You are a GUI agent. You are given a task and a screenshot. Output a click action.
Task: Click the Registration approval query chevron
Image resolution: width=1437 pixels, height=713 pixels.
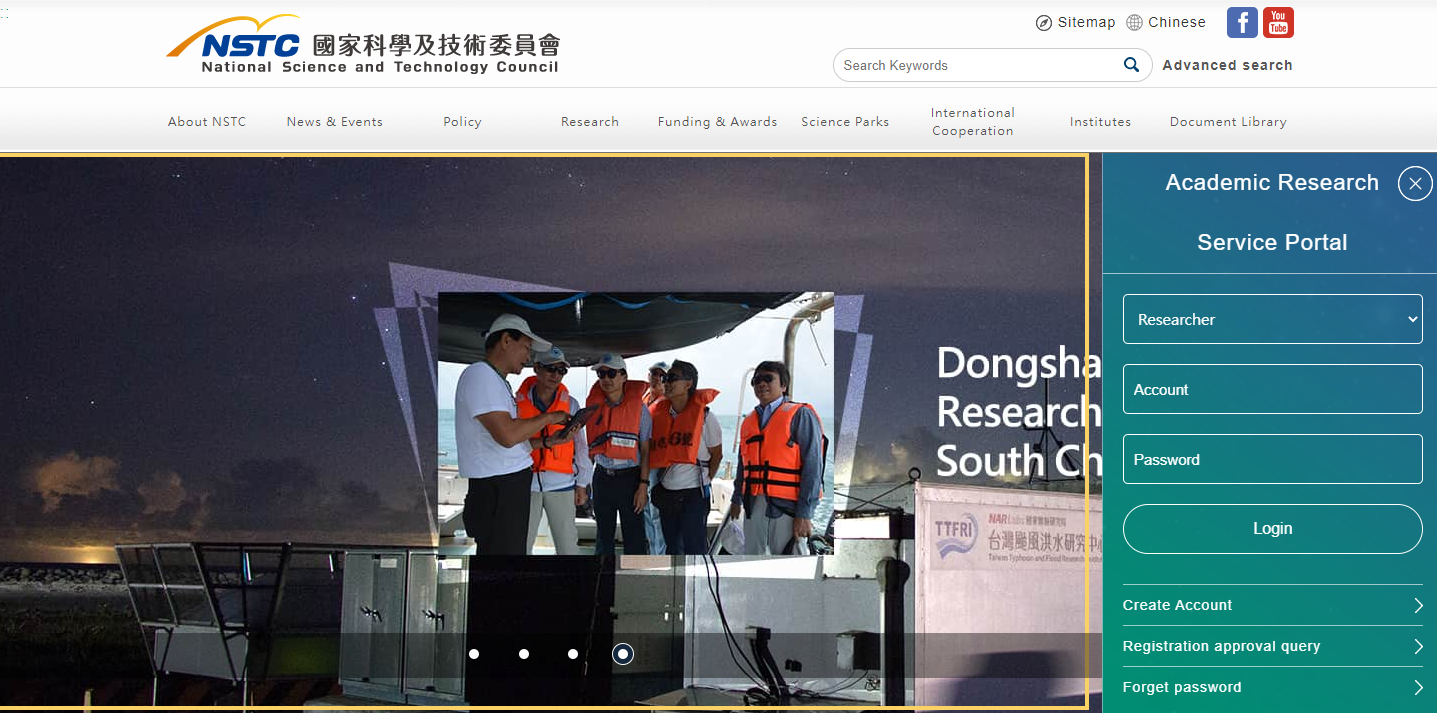1418,646
